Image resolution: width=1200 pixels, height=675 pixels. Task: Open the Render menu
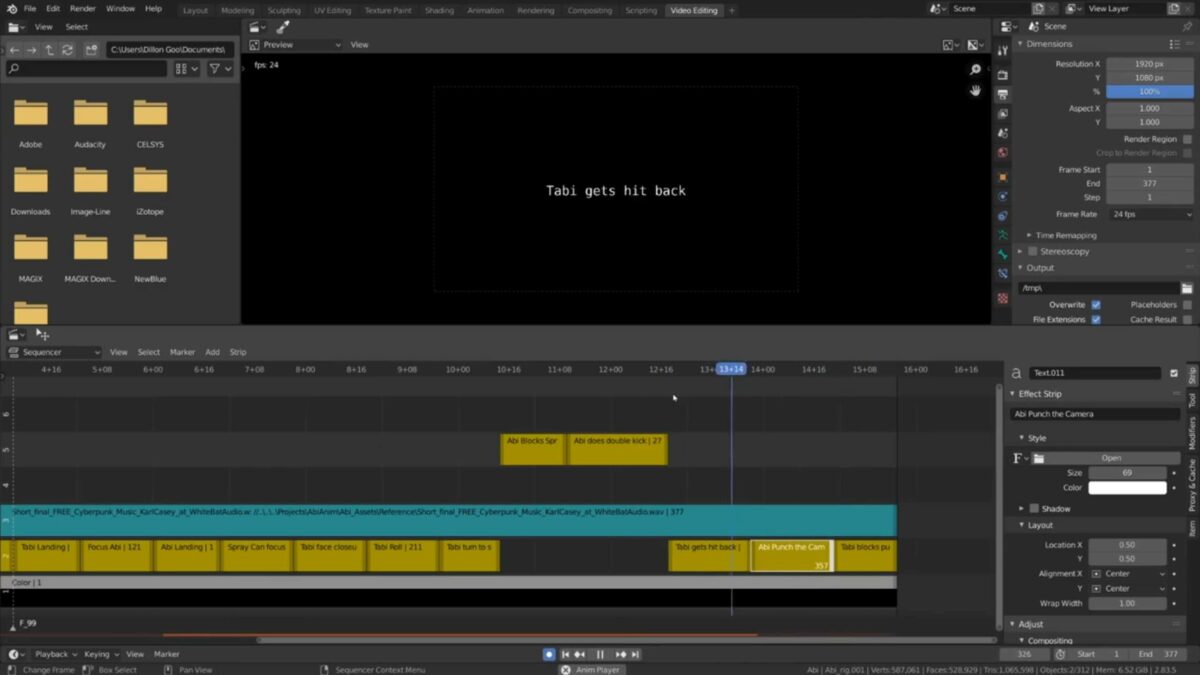pyautogui.click(x=83, y=8)
